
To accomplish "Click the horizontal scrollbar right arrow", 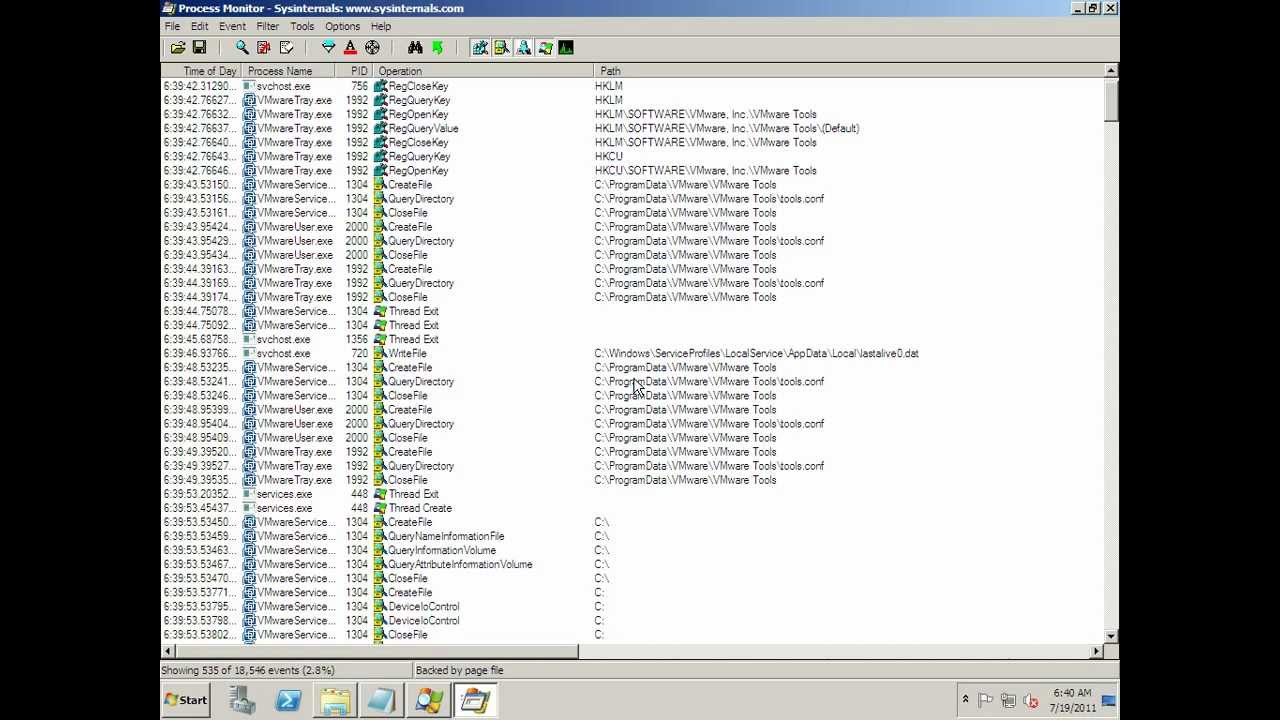I will pos(1097,651).
